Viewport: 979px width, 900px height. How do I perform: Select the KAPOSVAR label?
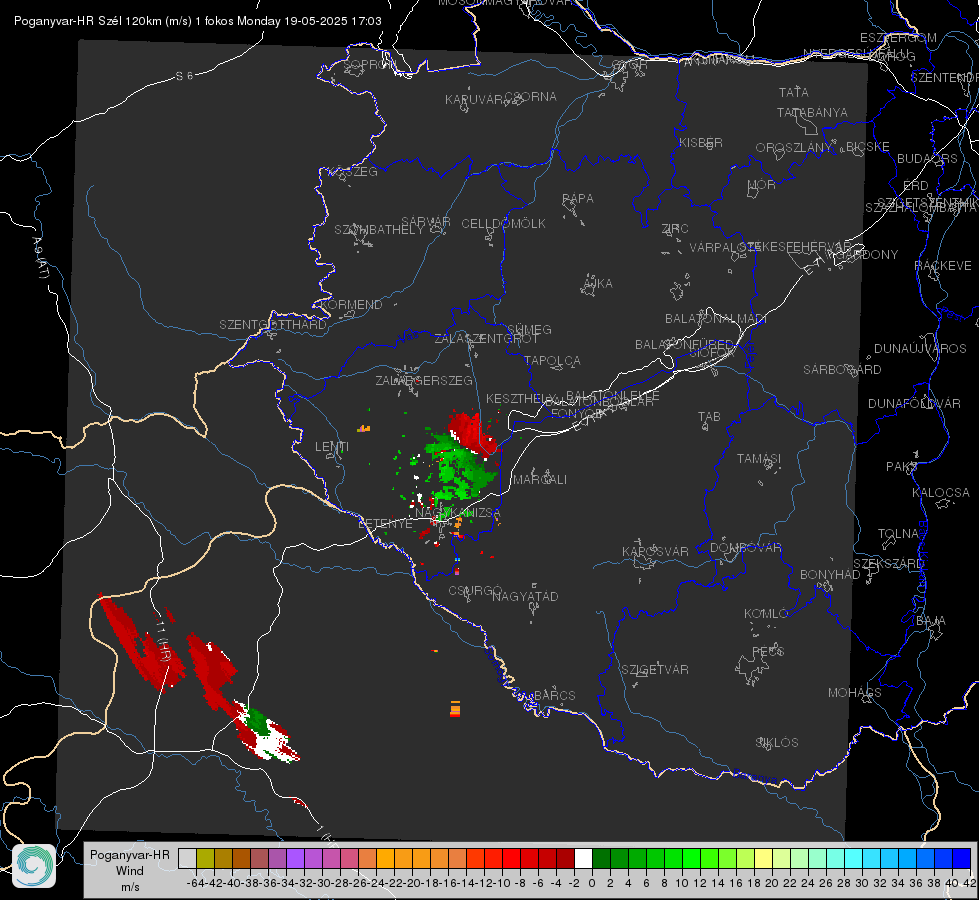click(x=655, y=551)
